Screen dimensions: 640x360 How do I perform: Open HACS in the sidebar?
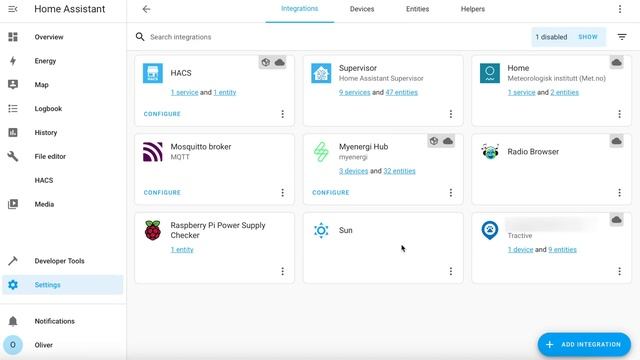pos(44,180)
